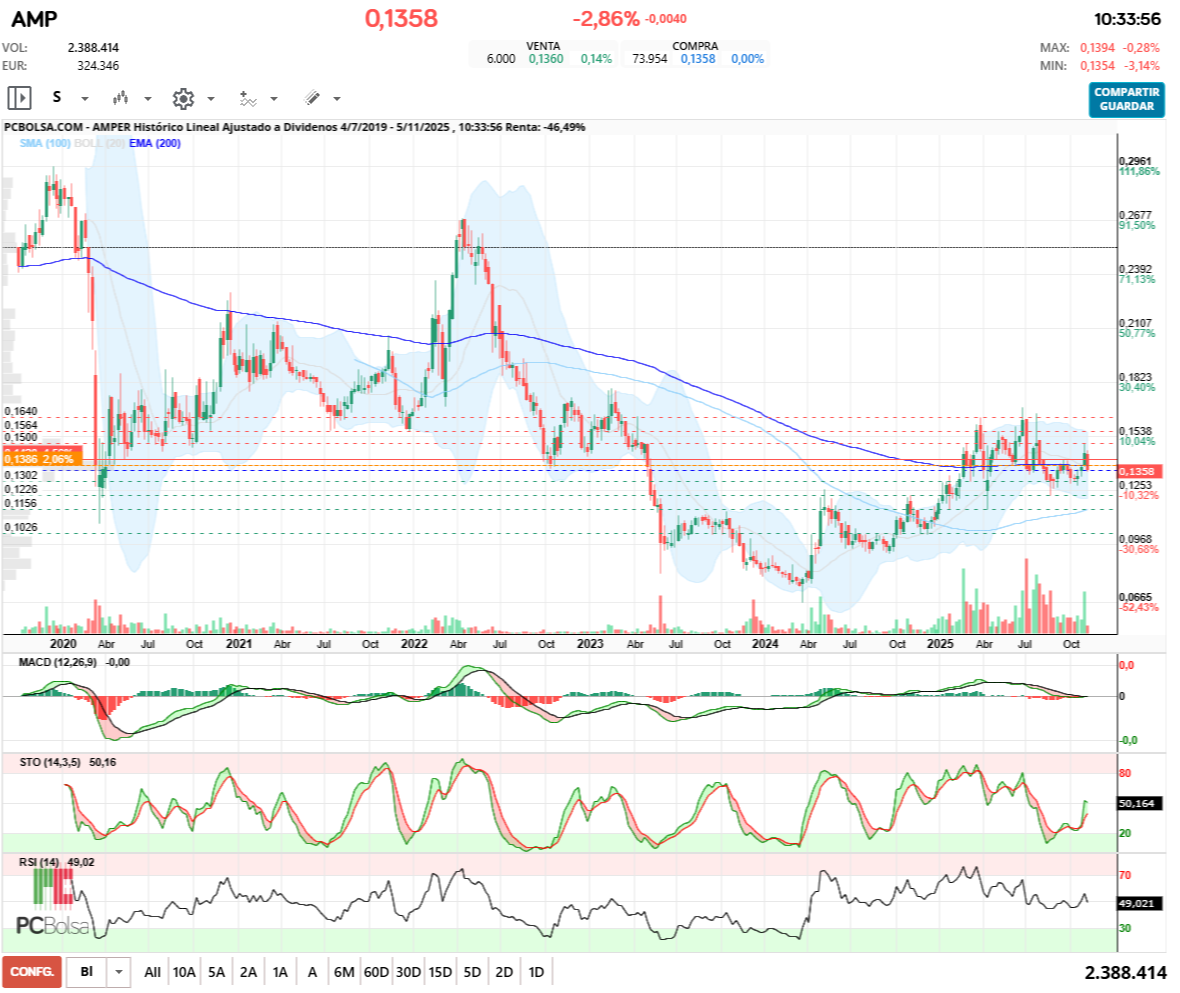Click the add indicator study icon
The width and height of the screenshot is (1180, 993).
247,98
